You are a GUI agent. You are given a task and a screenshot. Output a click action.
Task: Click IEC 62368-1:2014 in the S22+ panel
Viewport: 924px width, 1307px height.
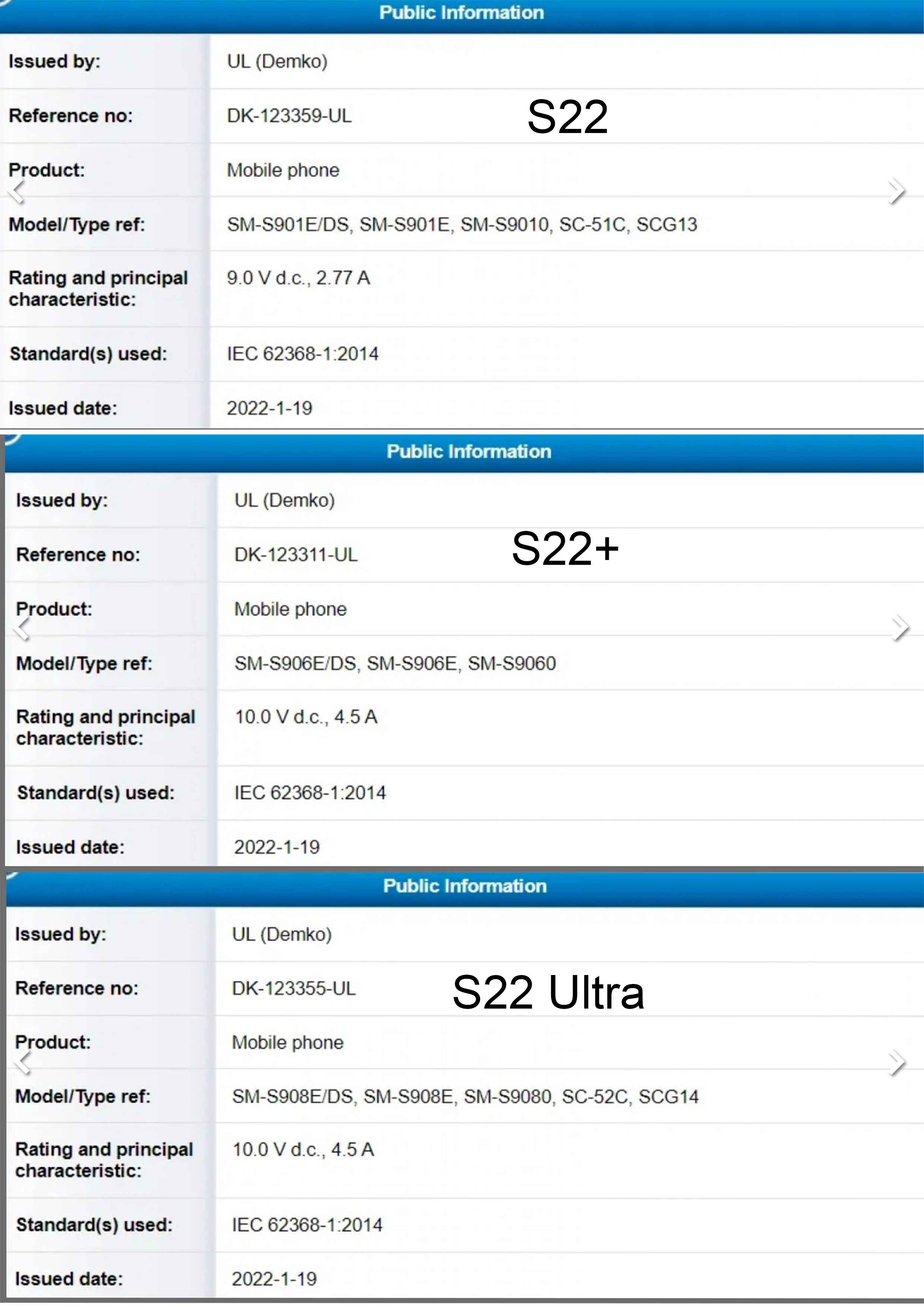tap(310, 793)
